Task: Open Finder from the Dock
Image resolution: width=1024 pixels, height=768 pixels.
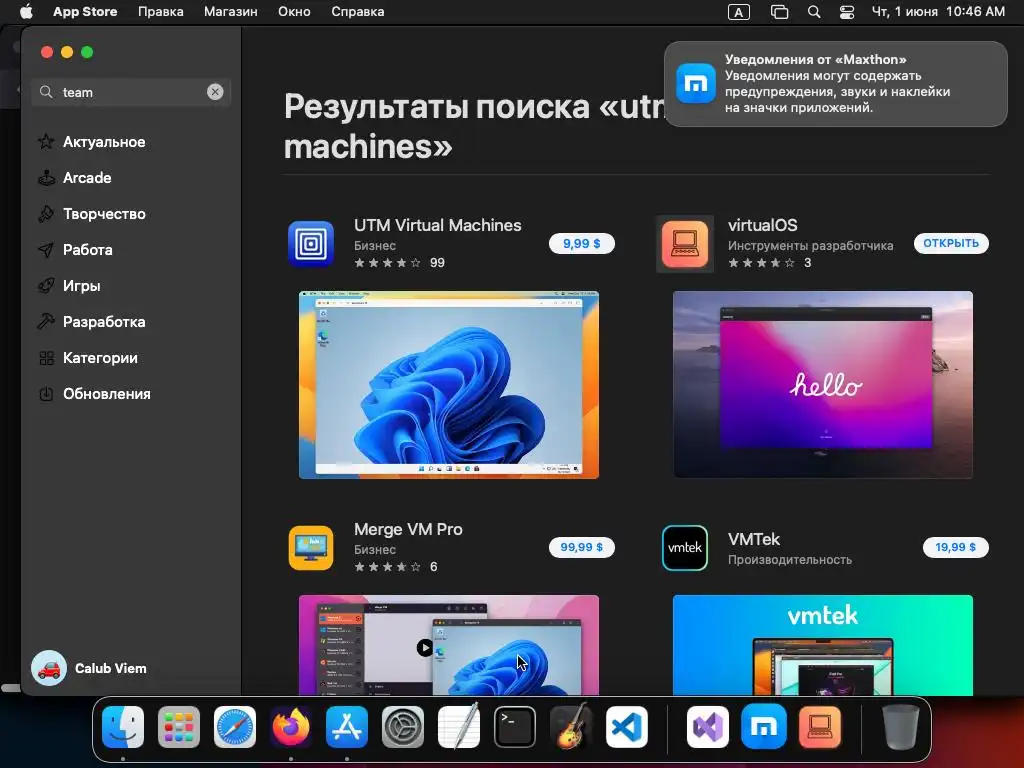Action: click(123, 727)
